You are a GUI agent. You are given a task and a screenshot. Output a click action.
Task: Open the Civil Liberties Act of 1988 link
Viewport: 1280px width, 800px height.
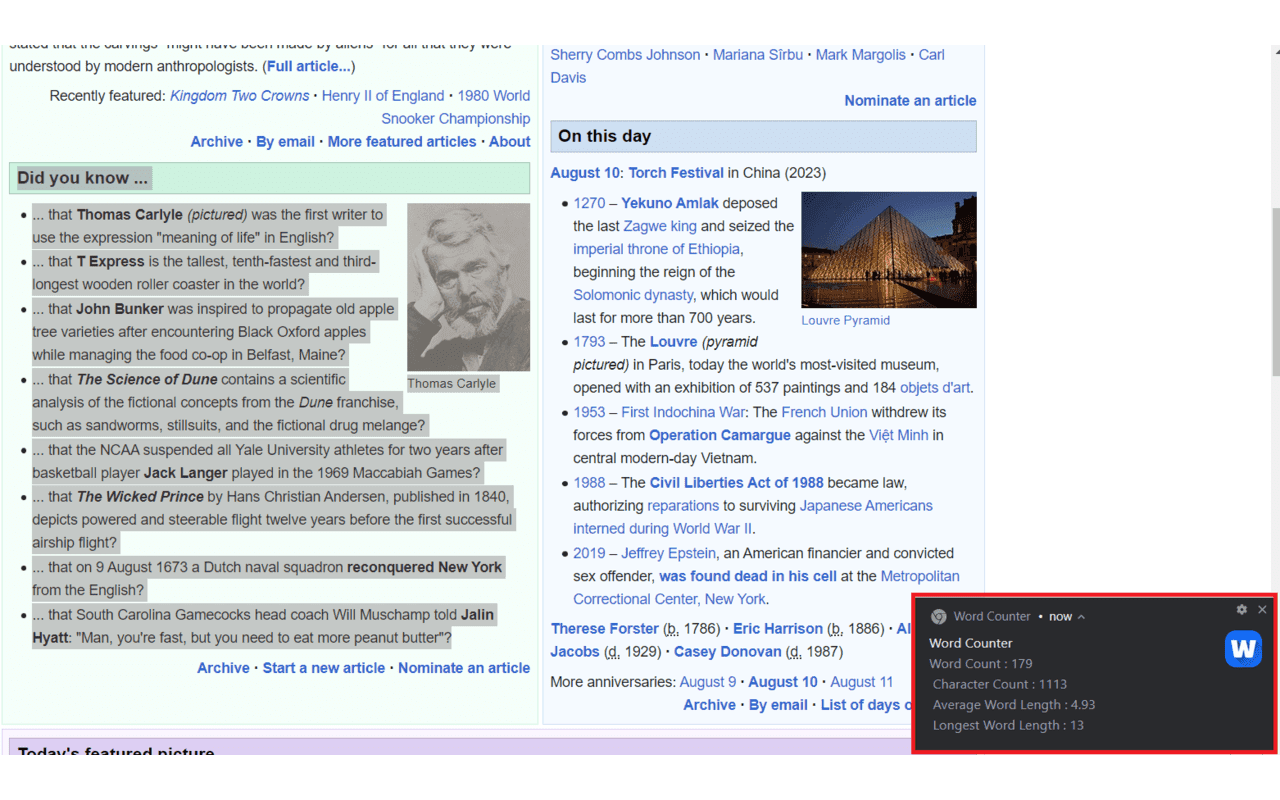[737, 483]
